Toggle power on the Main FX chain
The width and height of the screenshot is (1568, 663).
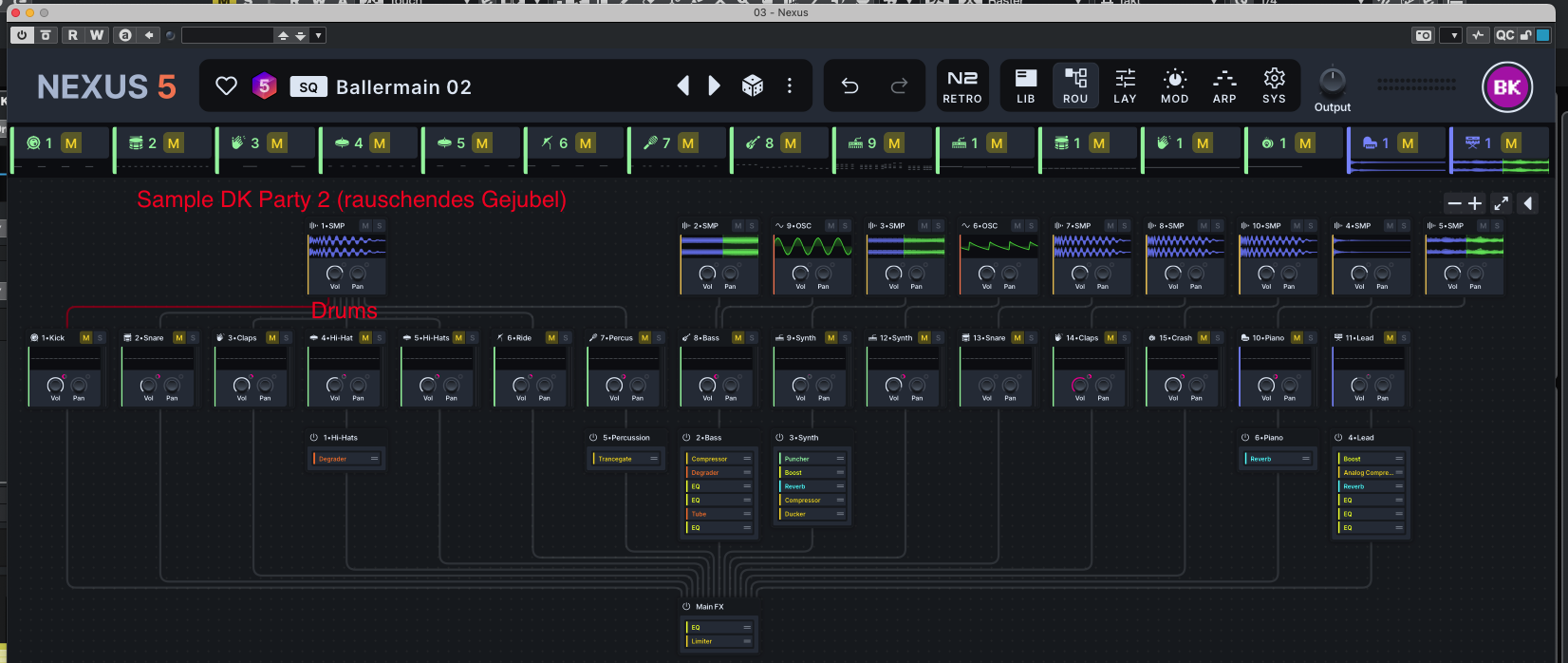coord(686,607)
